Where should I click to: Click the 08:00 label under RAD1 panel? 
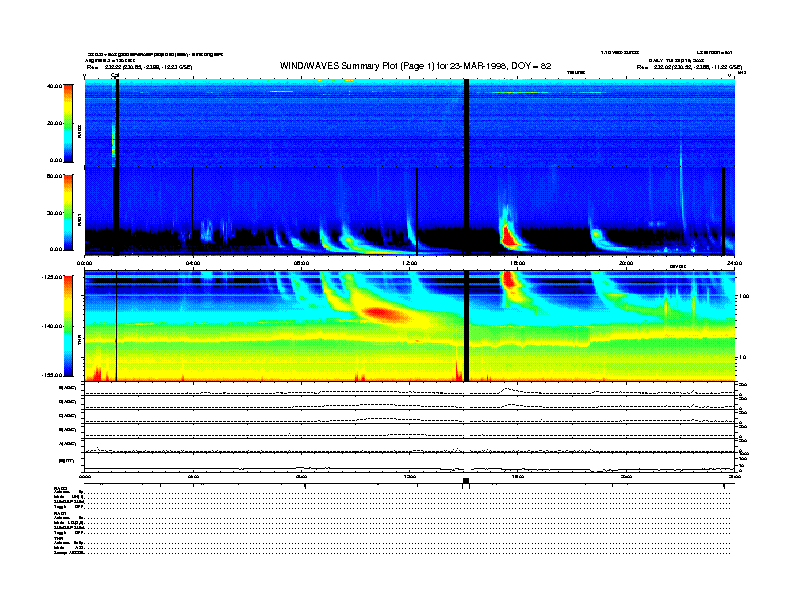pos(302,263)
